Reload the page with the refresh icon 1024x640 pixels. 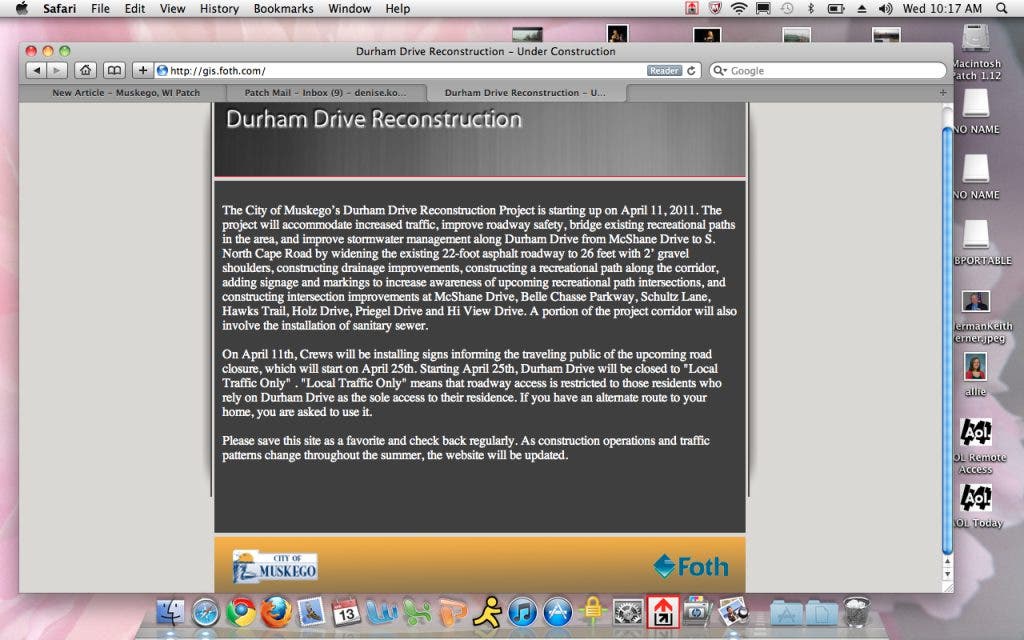692,71
